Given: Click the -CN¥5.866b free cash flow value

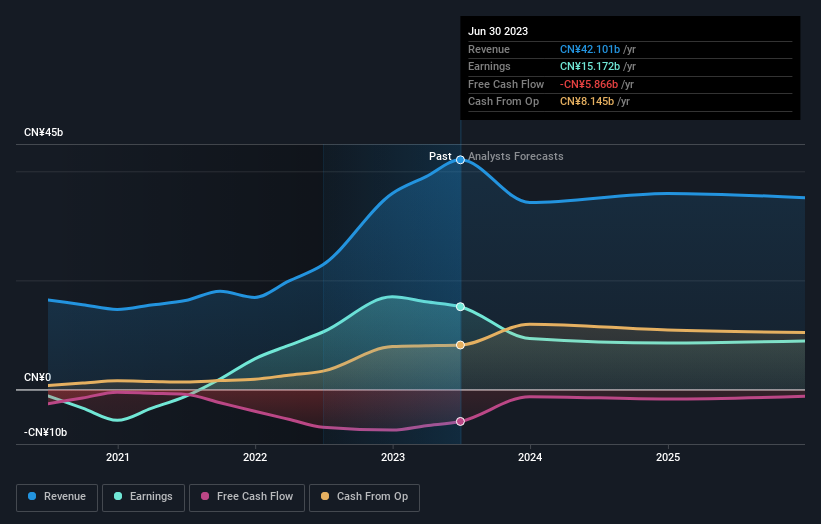Looking at the screenshot, I should coord(589,84).
